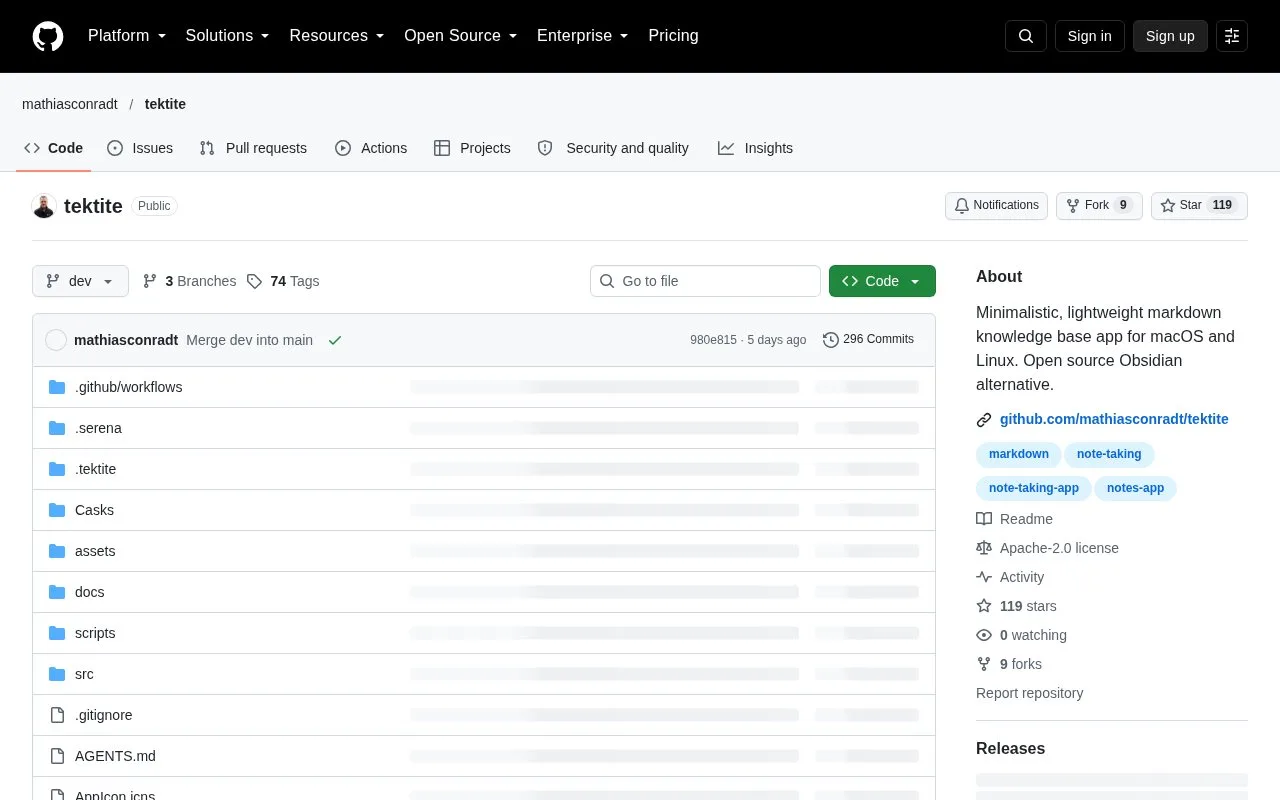Click the book icon next to Readme
This screenshot has width=1280, height=800.
[x=984, y=519]
